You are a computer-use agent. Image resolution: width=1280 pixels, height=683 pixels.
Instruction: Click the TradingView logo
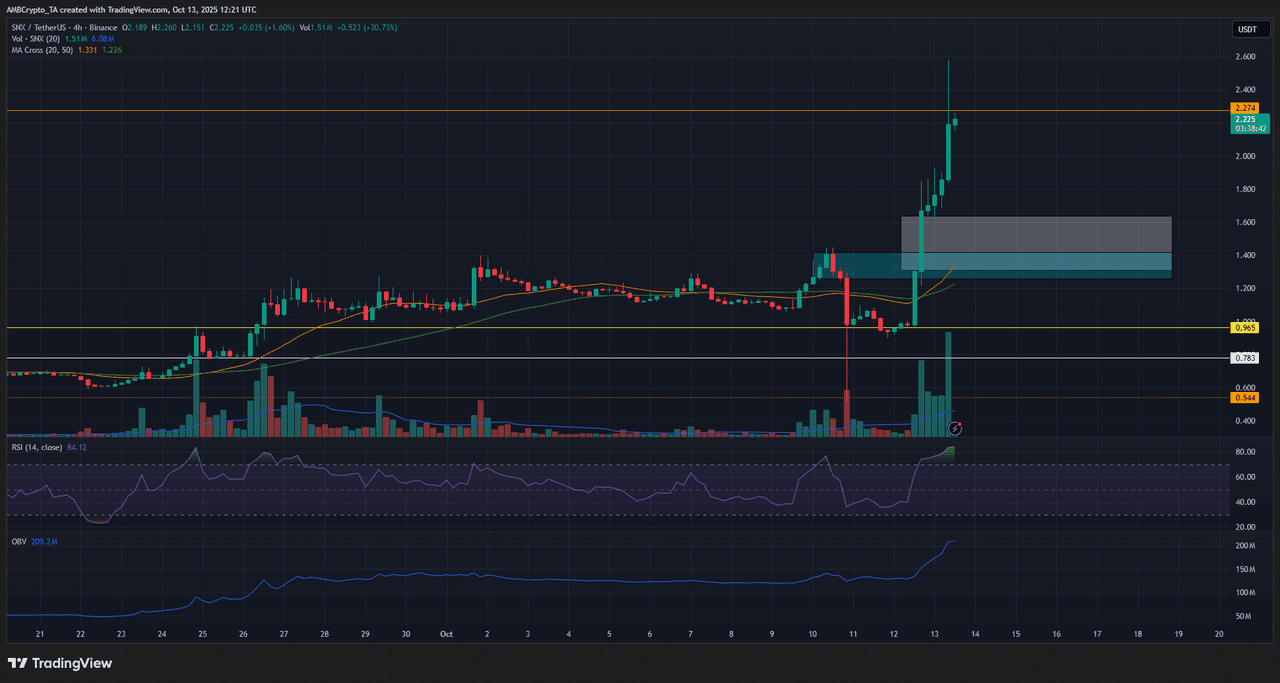60,663
